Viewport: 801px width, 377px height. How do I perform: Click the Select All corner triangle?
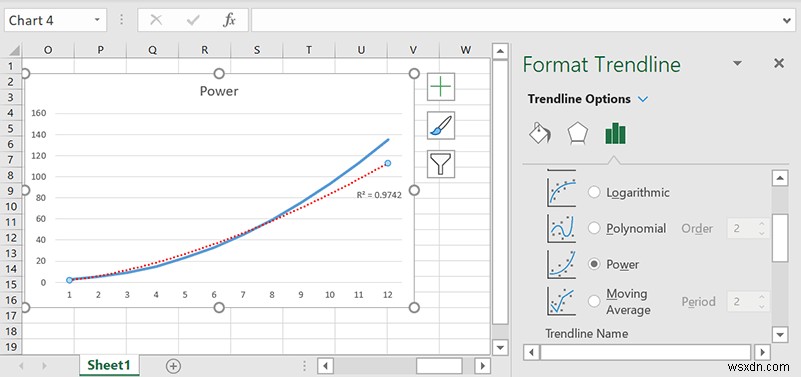[14, 50]
